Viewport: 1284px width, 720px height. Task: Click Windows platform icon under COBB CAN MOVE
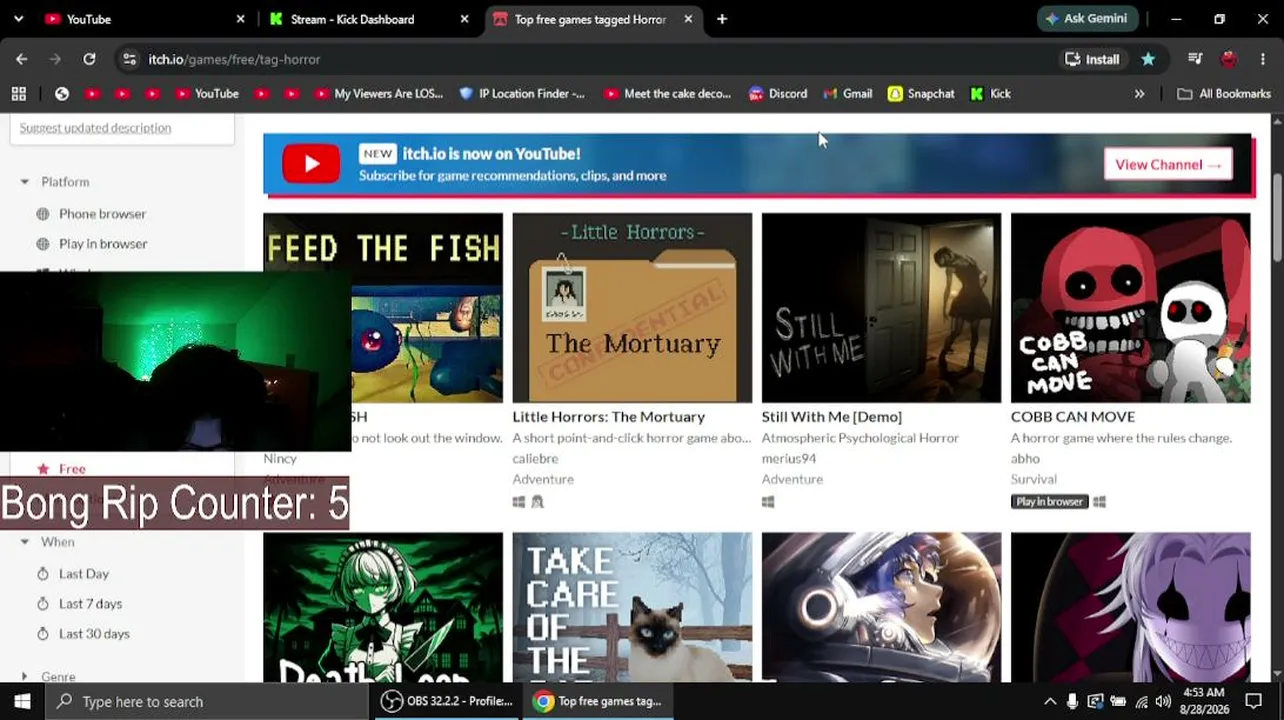pos(1099,502)
